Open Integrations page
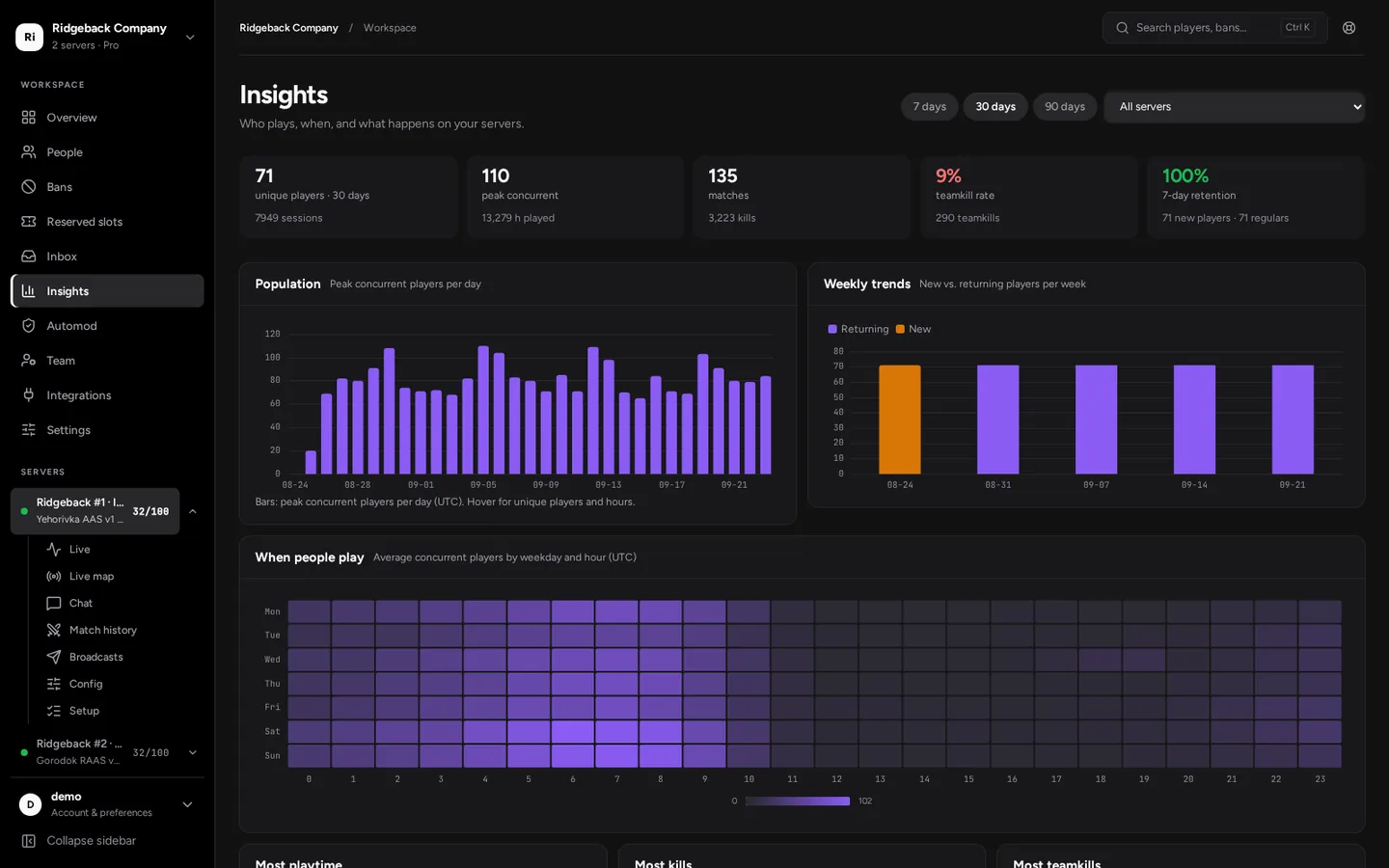1389x868 pixels. click(x=107, y=395)
